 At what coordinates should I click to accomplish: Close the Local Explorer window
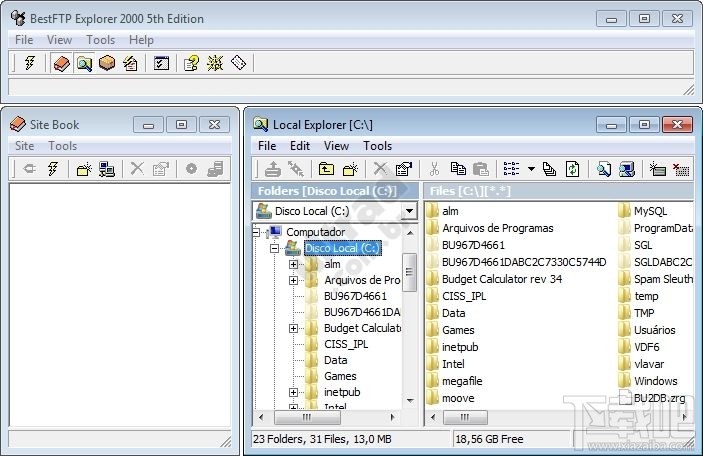(x=677, y=124)
